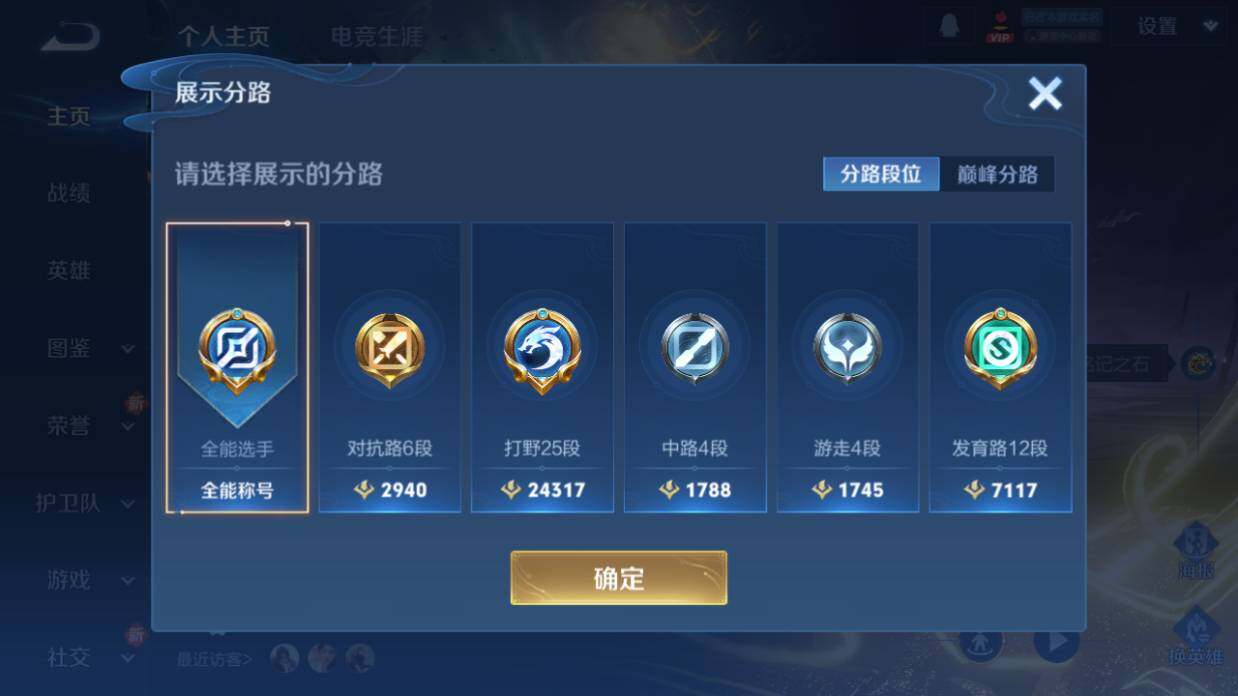The height and width of the screenshot is (696, 1238).
Task: Select the 中路4段 mid lane badge
Action: pyautogui.click(x=695, y=368)
